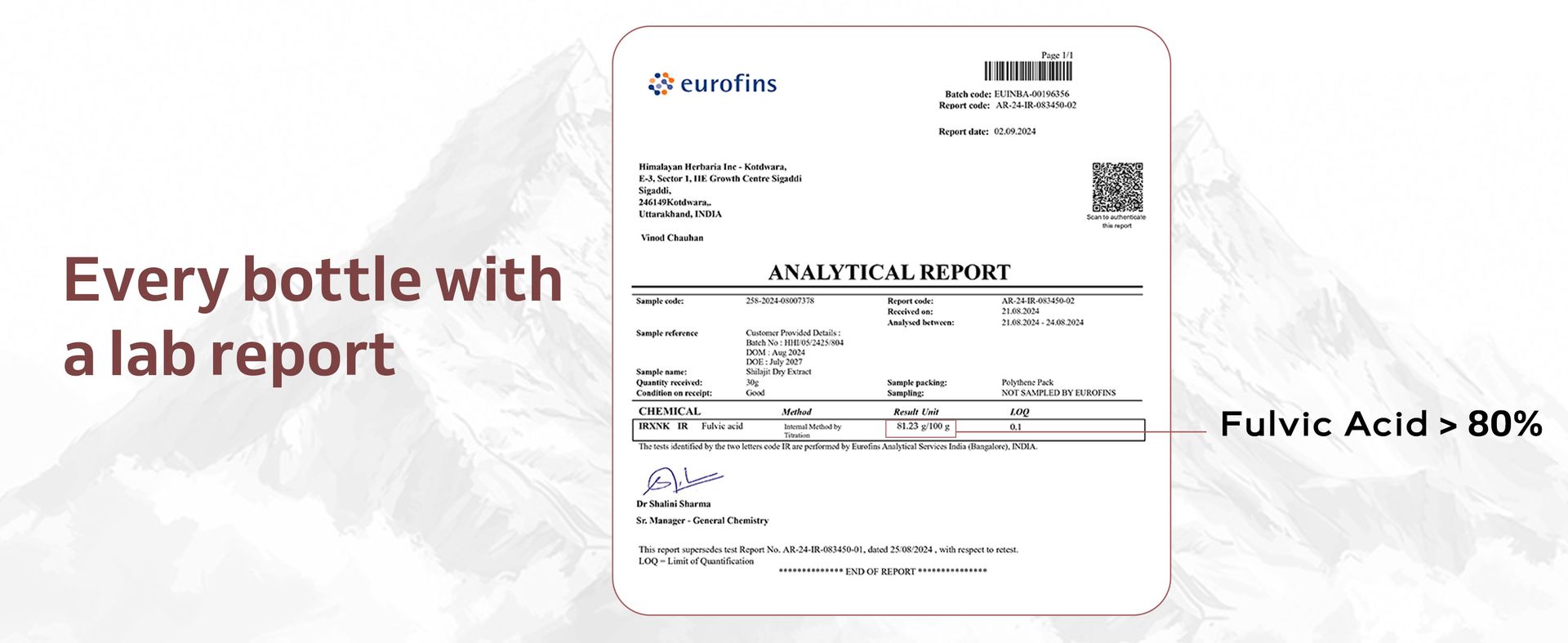1568x643 pixels.
Task: Select the "246149Kotdwara,," address line
Action: 675,202
